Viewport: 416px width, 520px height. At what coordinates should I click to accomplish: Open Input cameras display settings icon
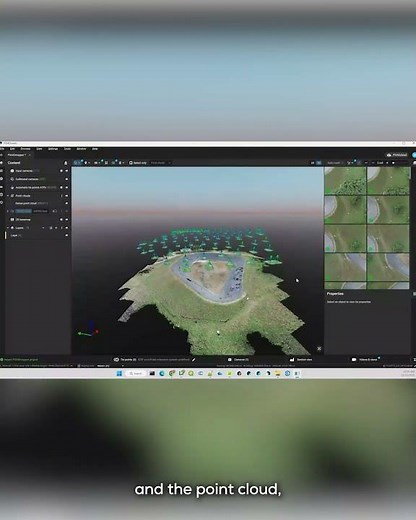click(x=61, y=171)
